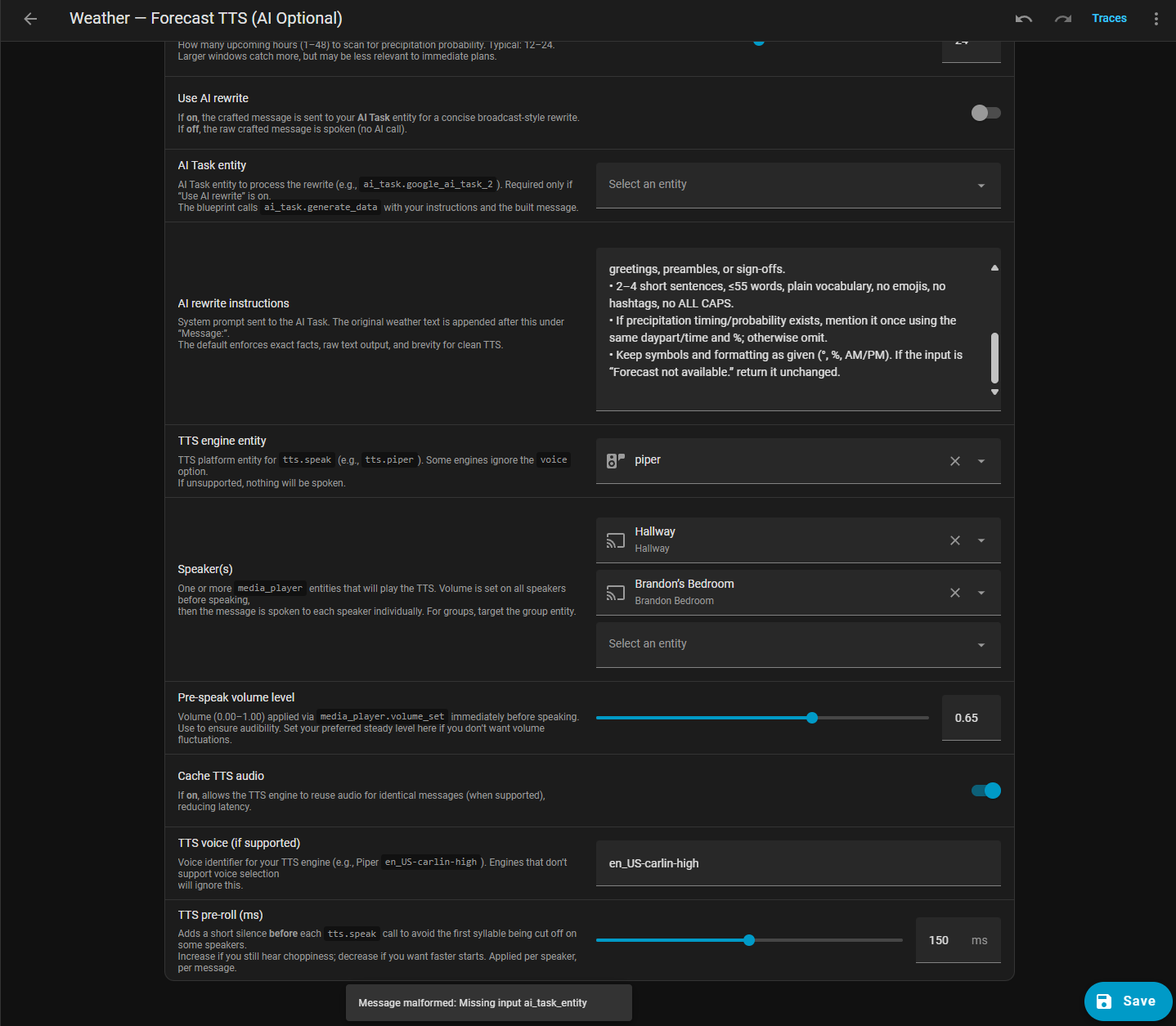Image resolution: width=1176 pixels, height=1026 pixels.
Task: Expand the Hallway speaker dropdown arrow
Action: (x=981, y=540)
